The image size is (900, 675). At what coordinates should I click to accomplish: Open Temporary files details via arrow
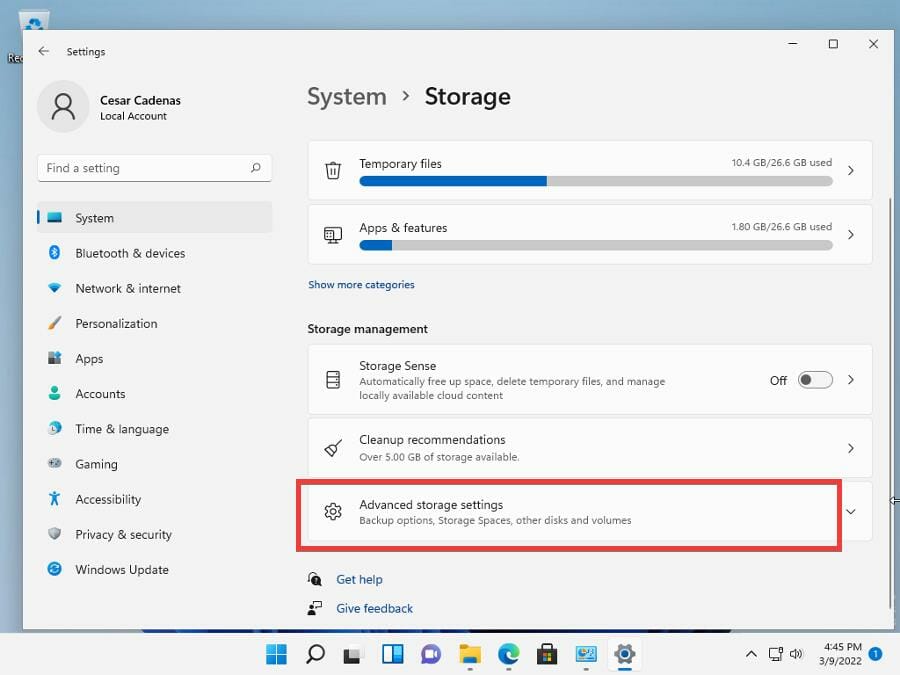click(850, 171)
